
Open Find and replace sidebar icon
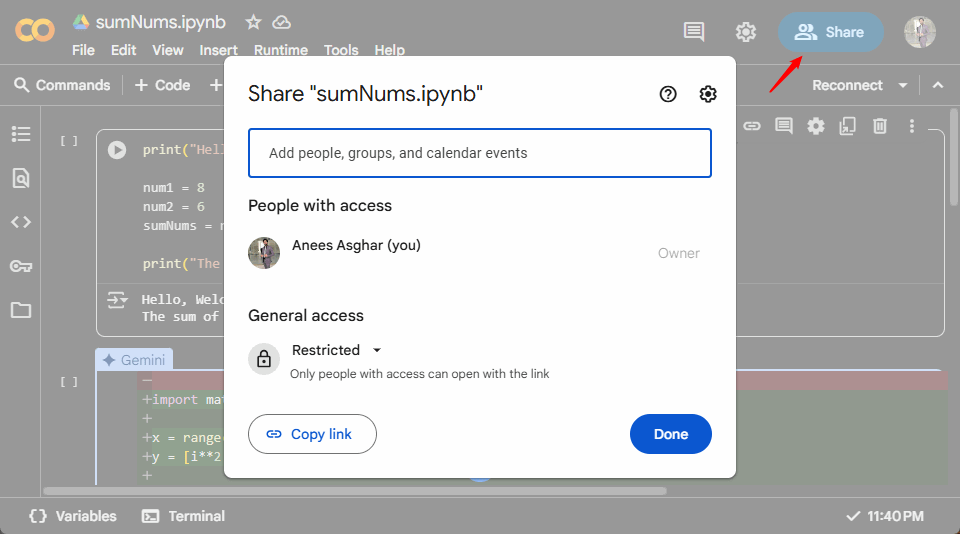pos(21,178)
